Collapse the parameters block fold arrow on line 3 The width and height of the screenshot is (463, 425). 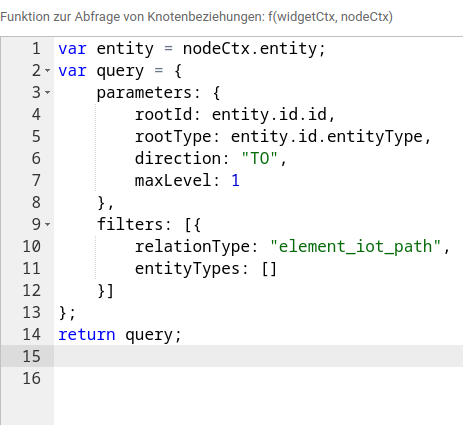(x=47, y=92)
